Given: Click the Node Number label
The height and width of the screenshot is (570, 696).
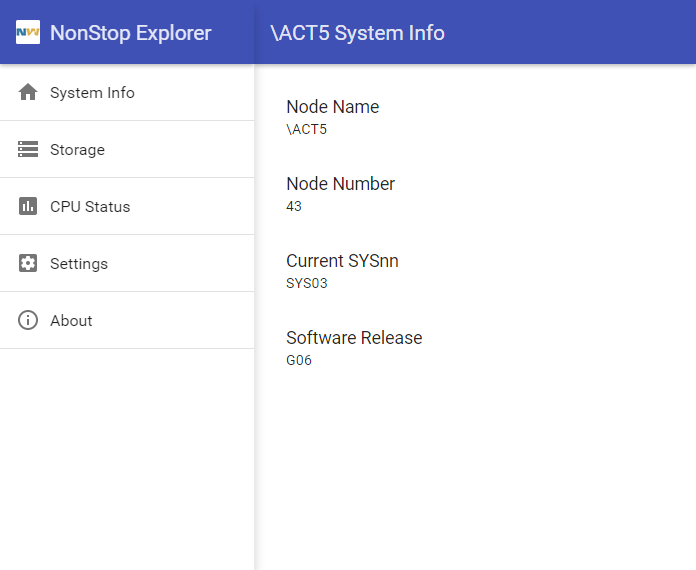Looking at the screenshot, I should (340, 184).
